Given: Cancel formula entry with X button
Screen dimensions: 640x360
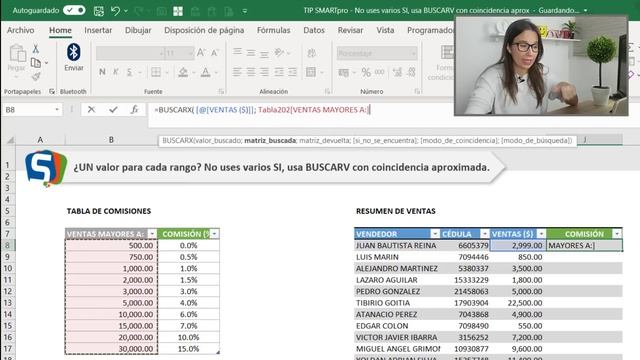Looking at the screenshot, I should coord(91,109).
